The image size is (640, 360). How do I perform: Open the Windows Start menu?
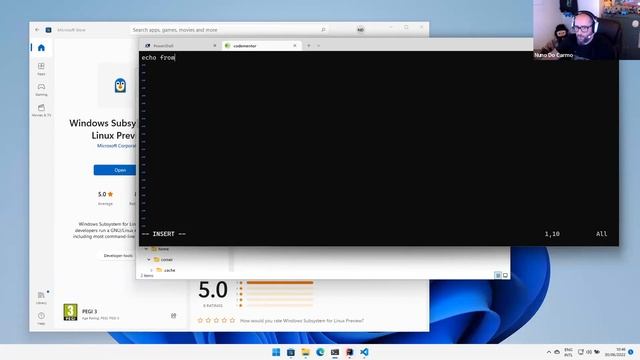tap(276, 352)
